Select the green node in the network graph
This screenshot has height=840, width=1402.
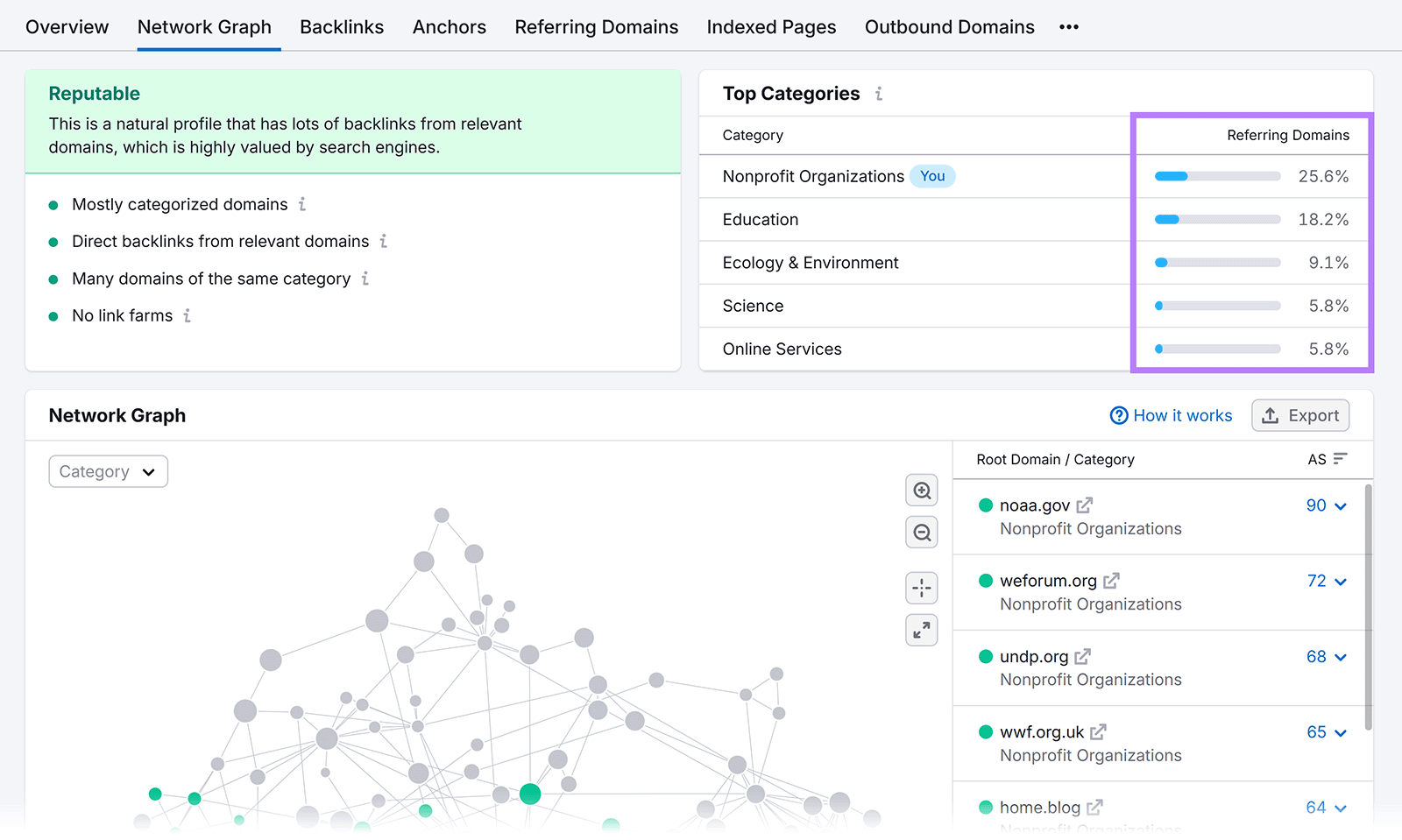coord(530,794)
